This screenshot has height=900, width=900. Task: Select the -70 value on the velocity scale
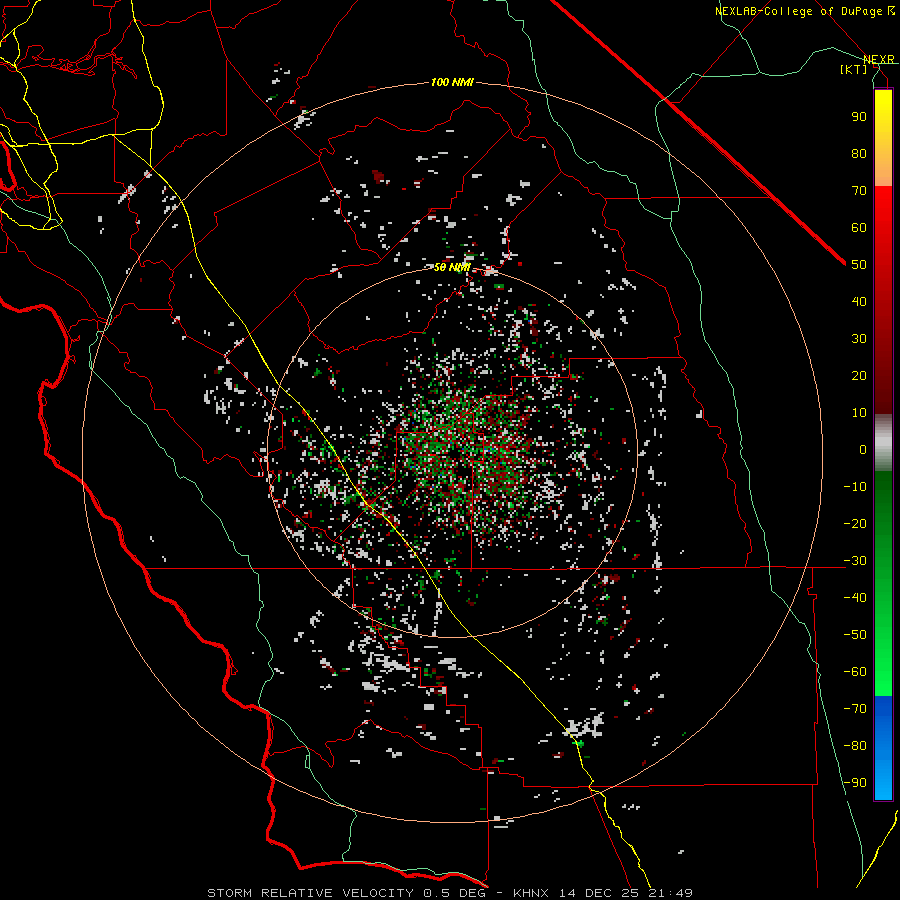coord(855,709)
